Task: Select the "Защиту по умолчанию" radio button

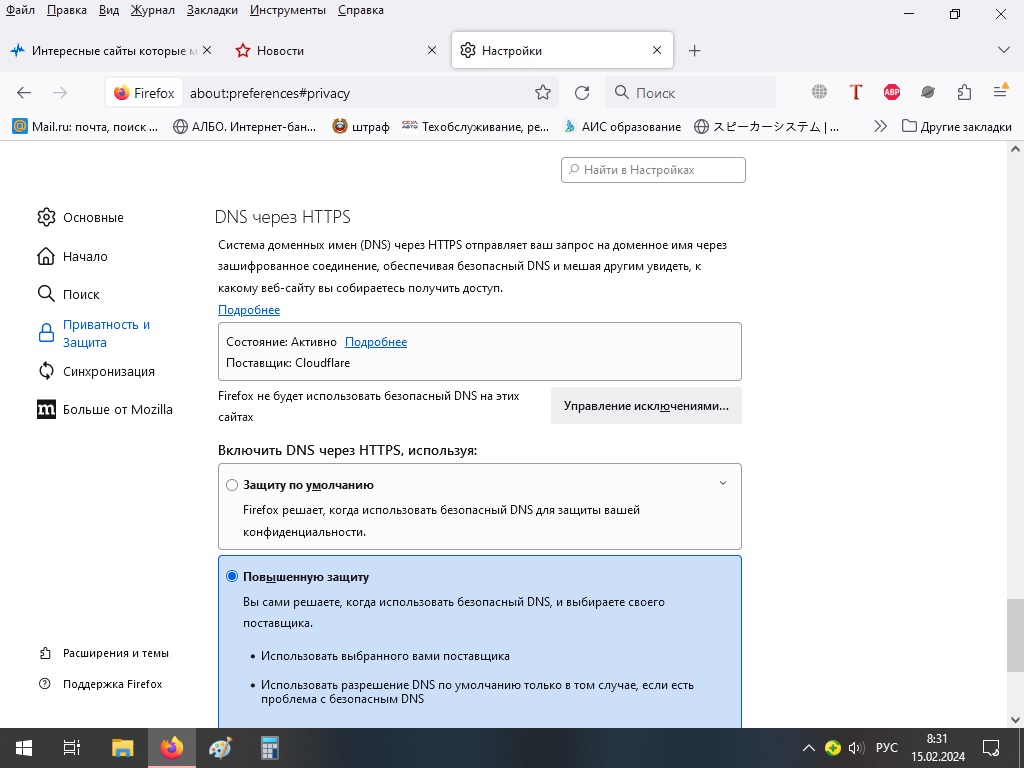Action: tap(232, 485)
